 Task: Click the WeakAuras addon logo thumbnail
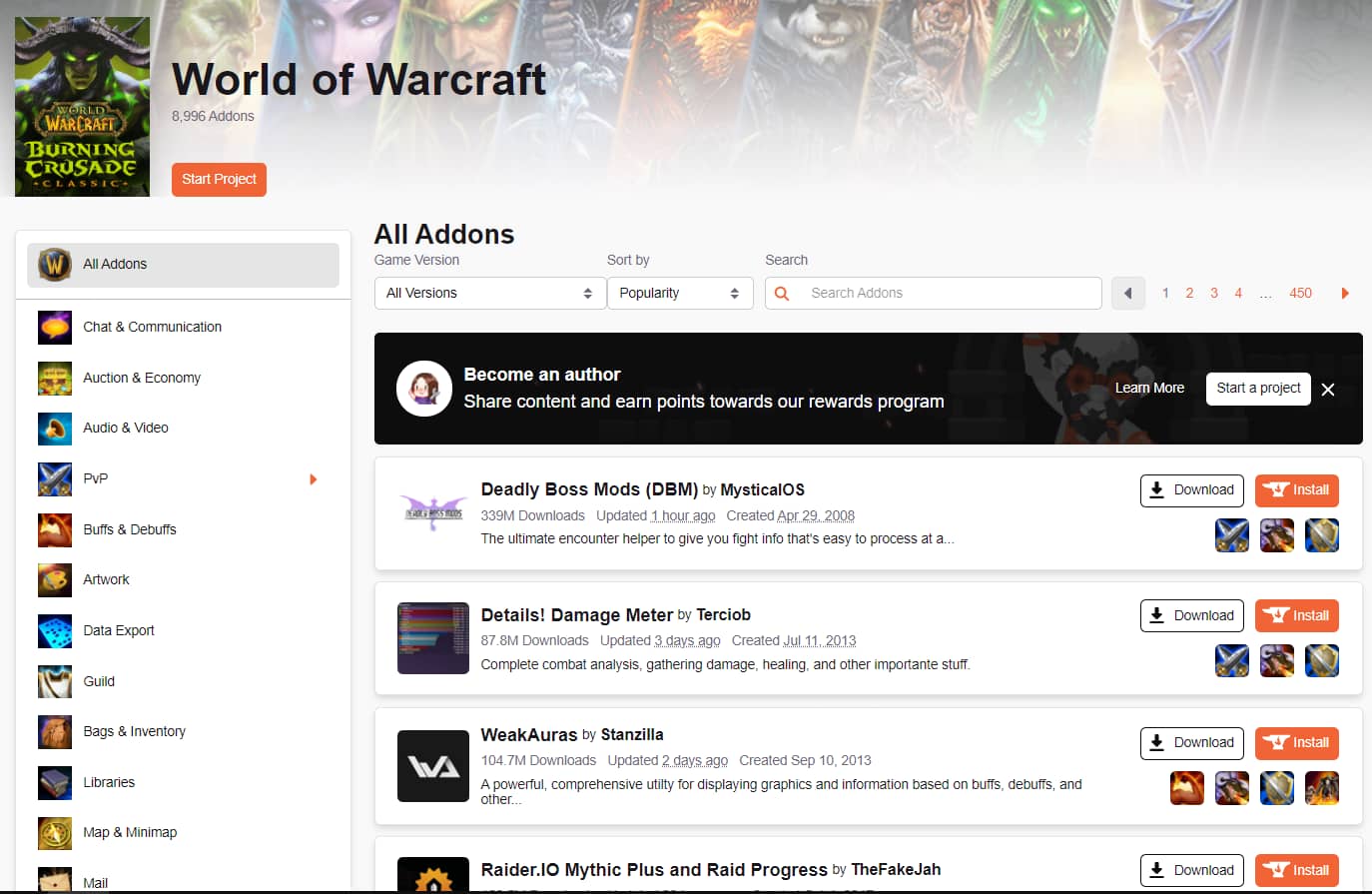click(x=432, y=766)
